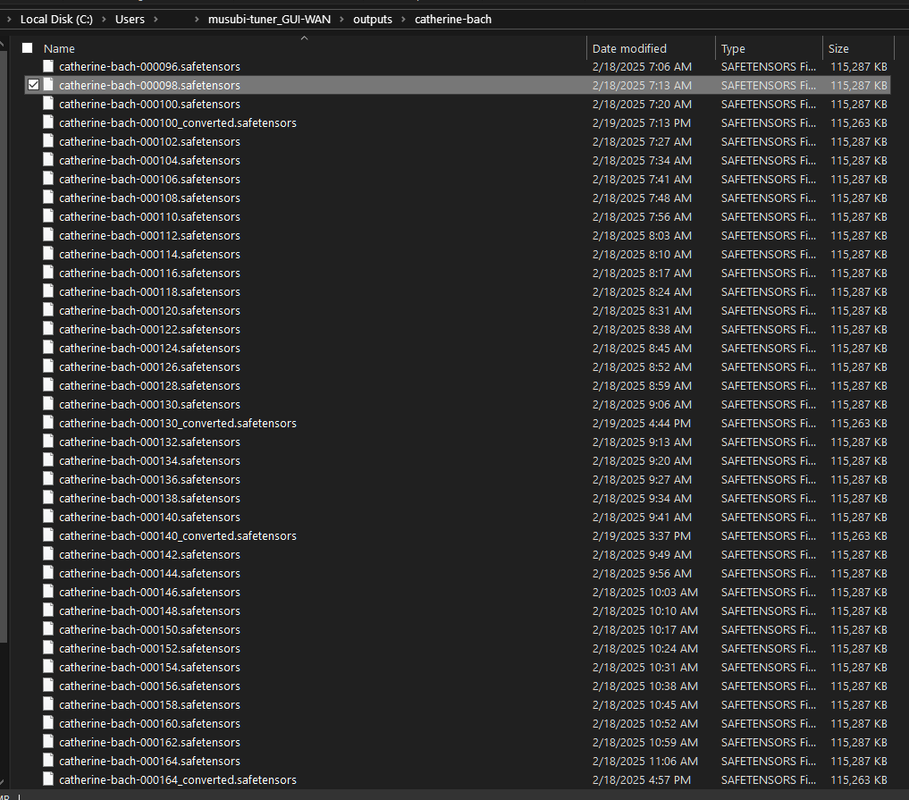This screenshot has width=909, height=800.
Task: Select catherine-bach-000152.safetensors
Action: (149, 648)
